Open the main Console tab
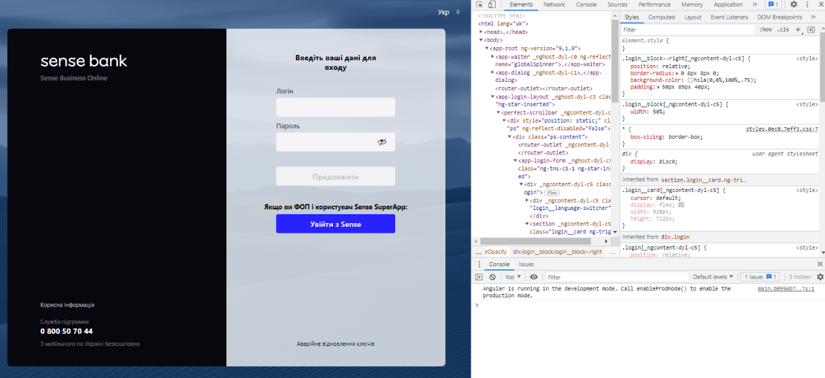Viewport: 825px width, 378px height. click(x=586, y=4)
